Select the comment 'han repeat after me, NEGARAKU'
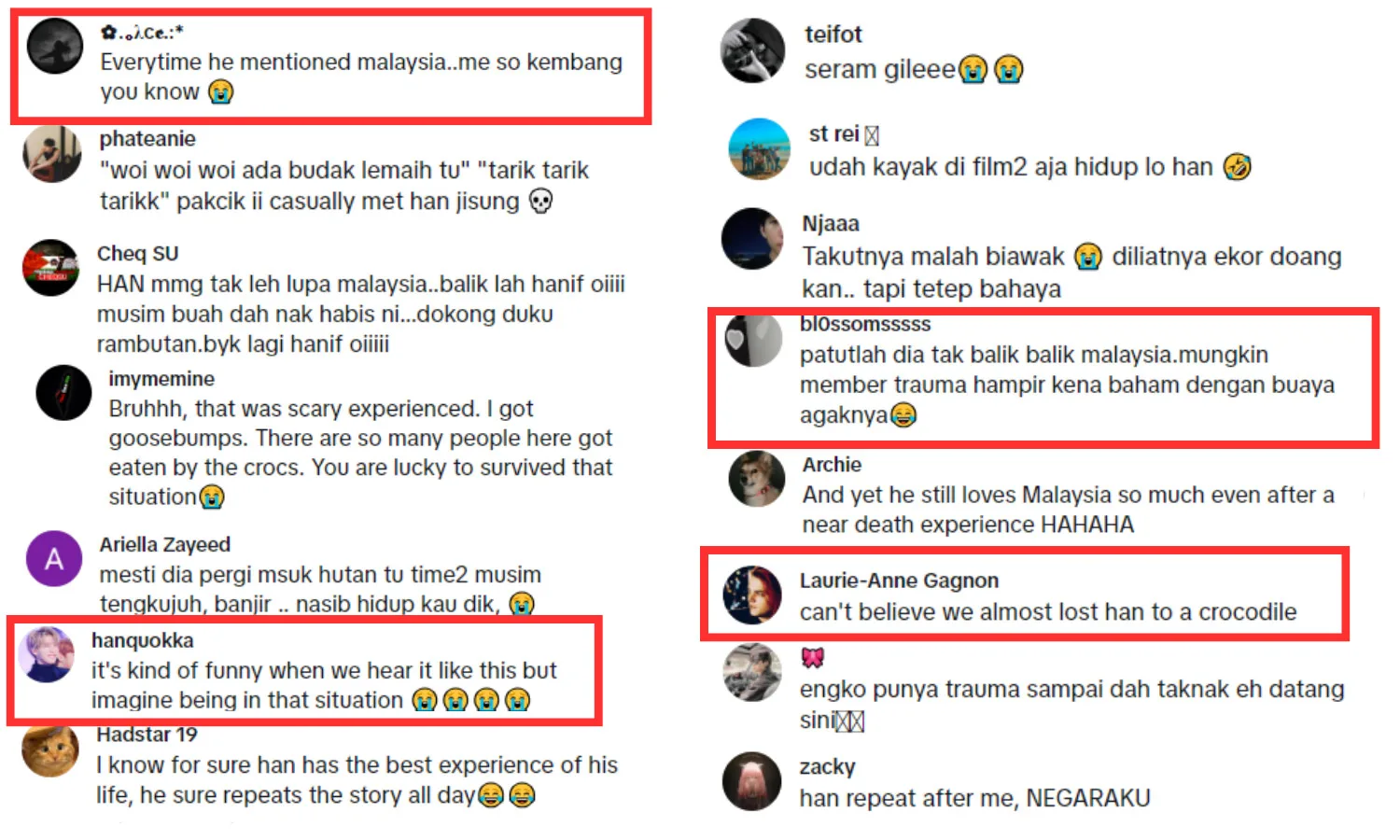The width and height of the screenshot is (1400, 840). [974, 799]
